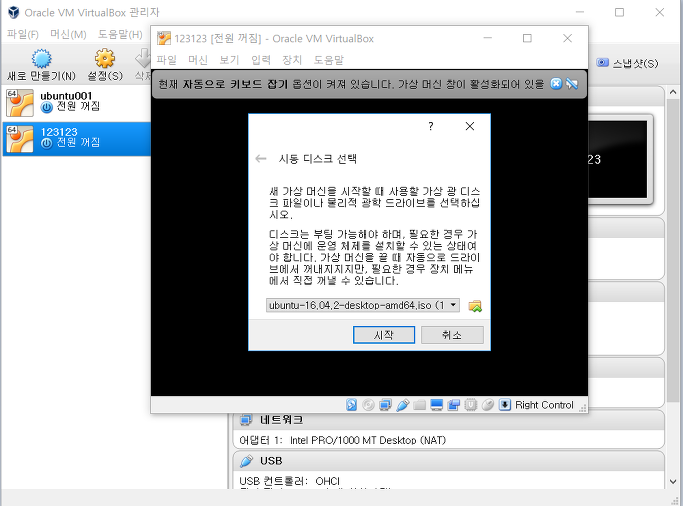
Task: Open 머신(M) menu in manager window
Action: point(68,34)
